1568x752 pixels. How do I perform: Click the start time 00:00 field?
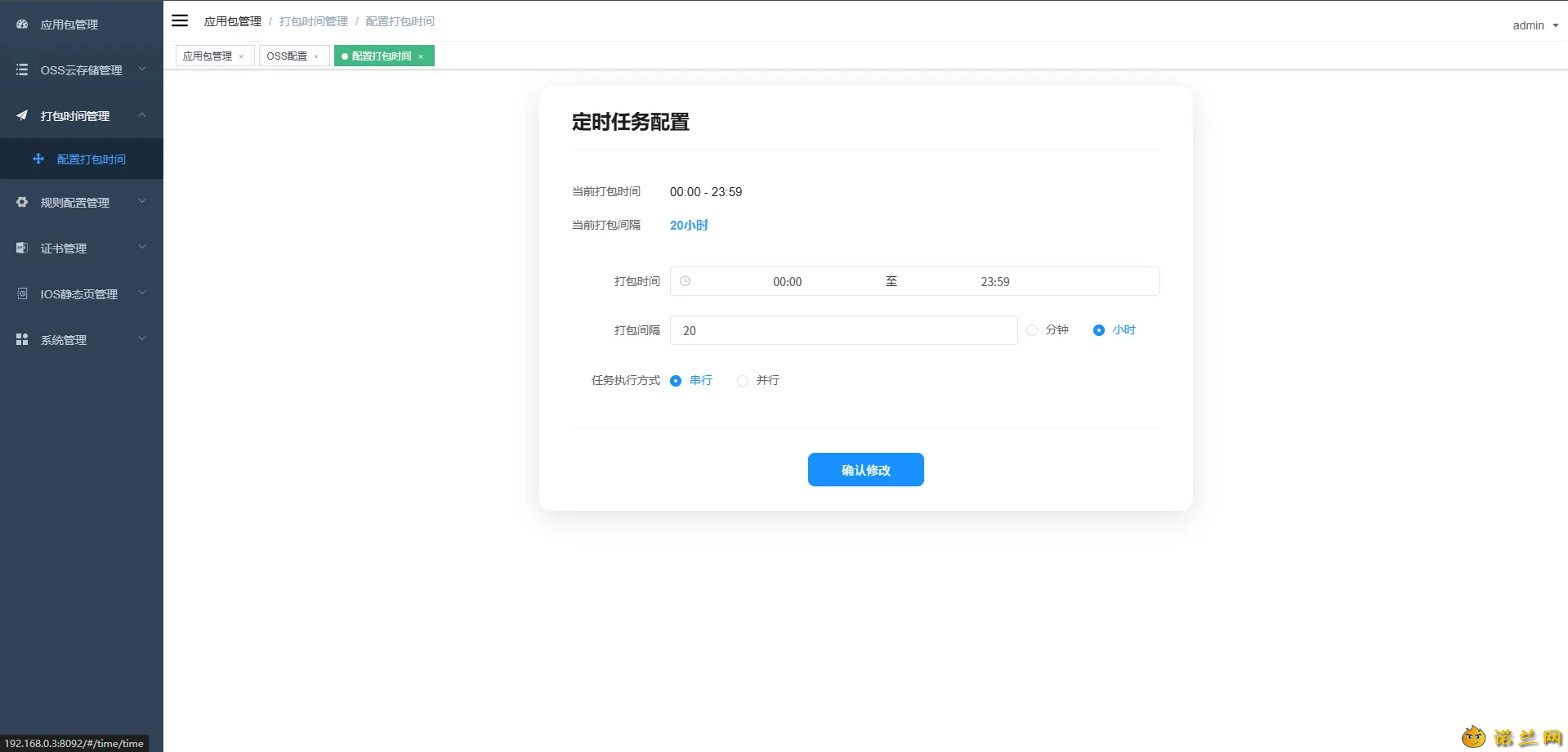coord(788,282)
